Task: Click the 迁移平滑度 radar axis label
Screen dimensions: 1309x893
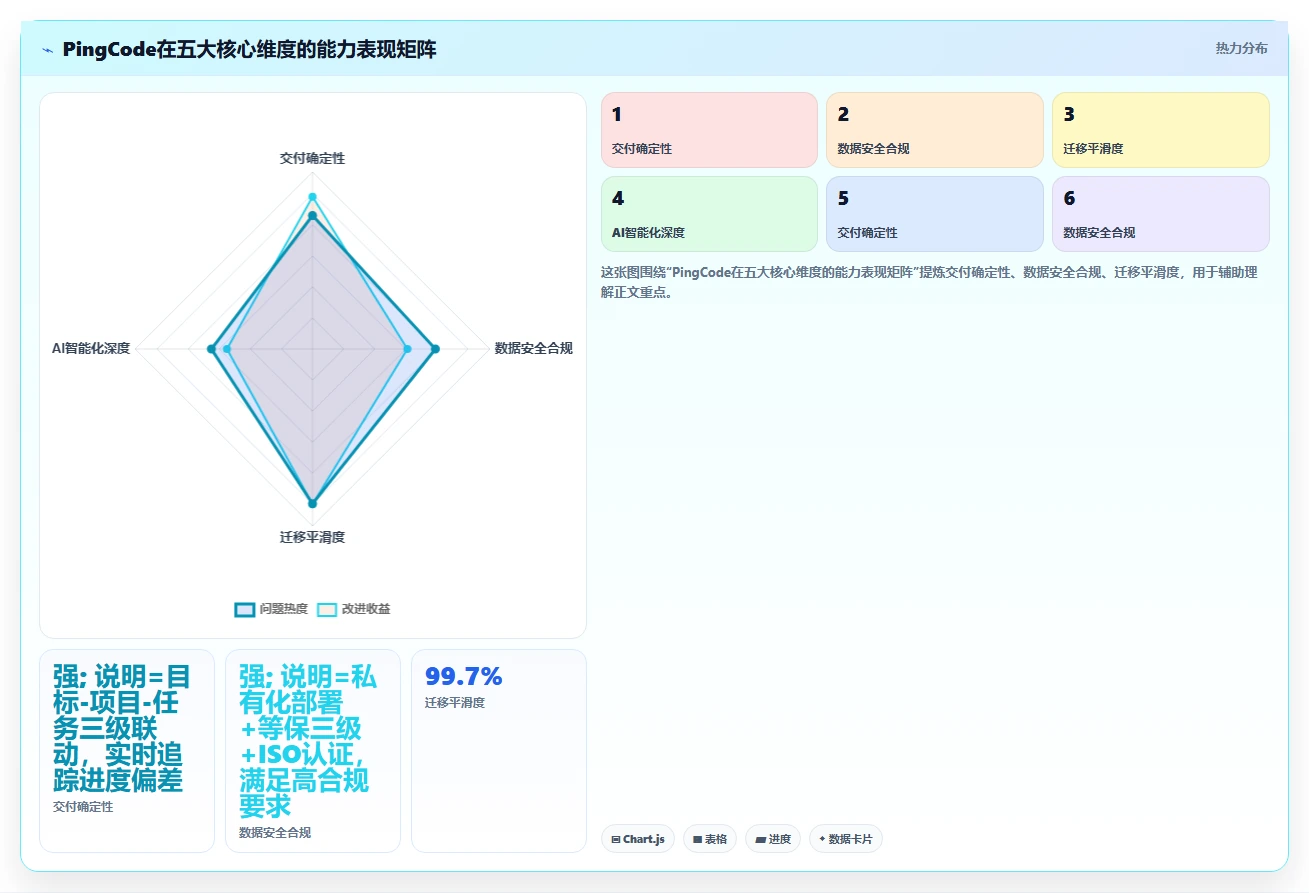Action: point(312,537)
